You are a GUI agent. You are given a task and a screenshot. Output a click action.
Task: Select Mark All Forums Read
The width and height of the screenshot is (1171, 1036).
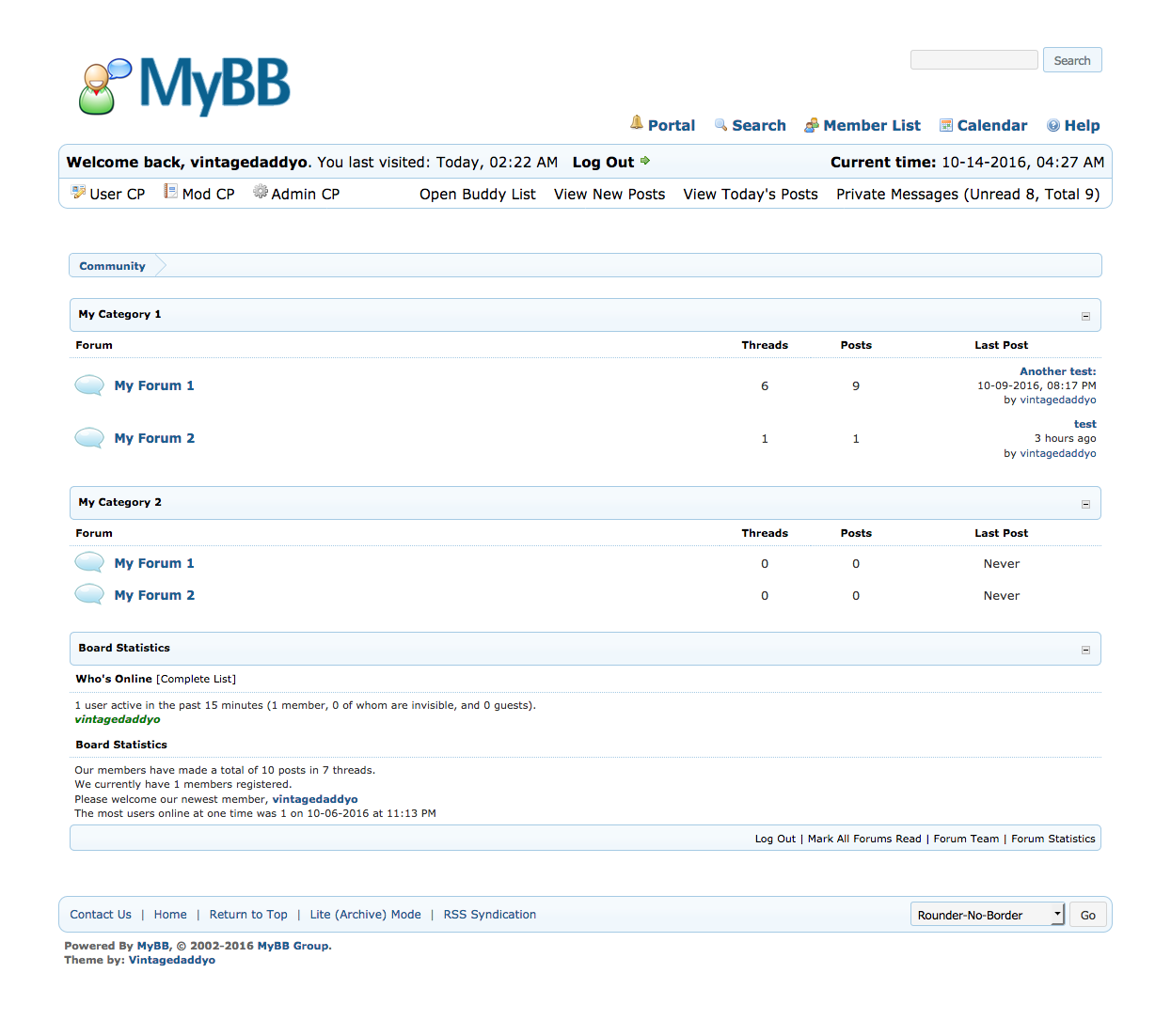click(864, 839)
